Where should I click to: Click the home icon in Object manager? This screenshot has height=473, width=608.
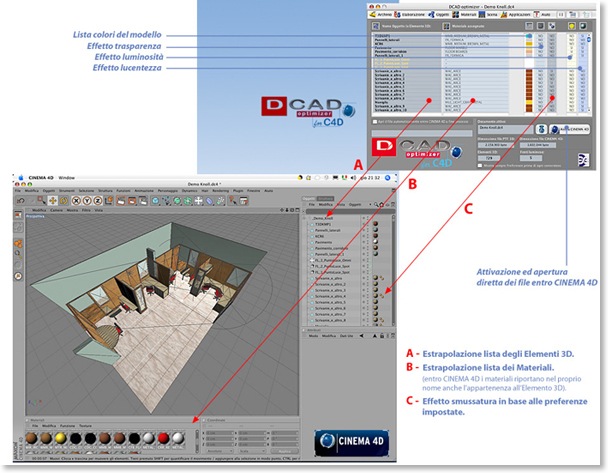coord(382,205)
